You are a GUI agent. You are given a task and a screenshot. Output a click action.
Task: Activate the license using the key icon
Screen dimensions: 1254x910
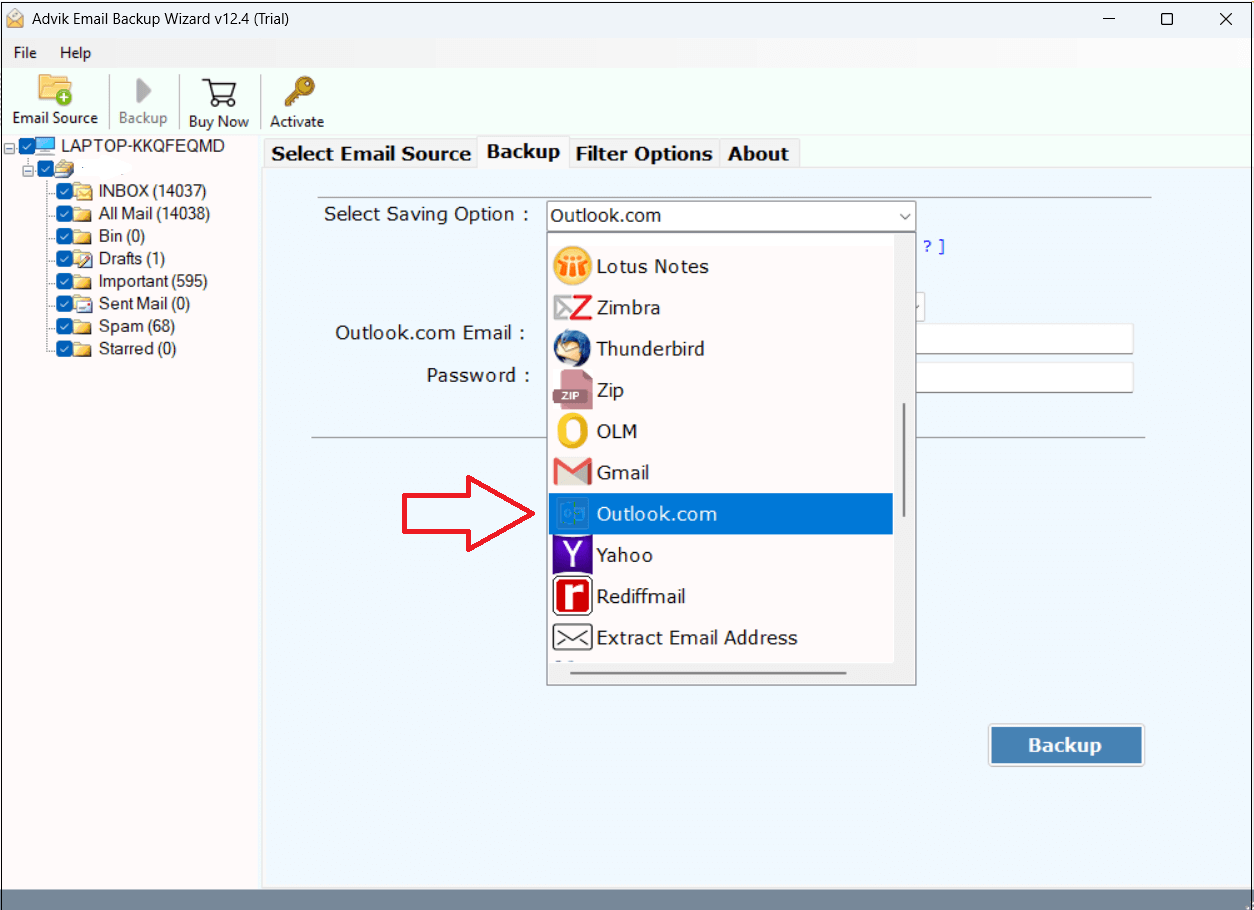click(x=296, y=100)
